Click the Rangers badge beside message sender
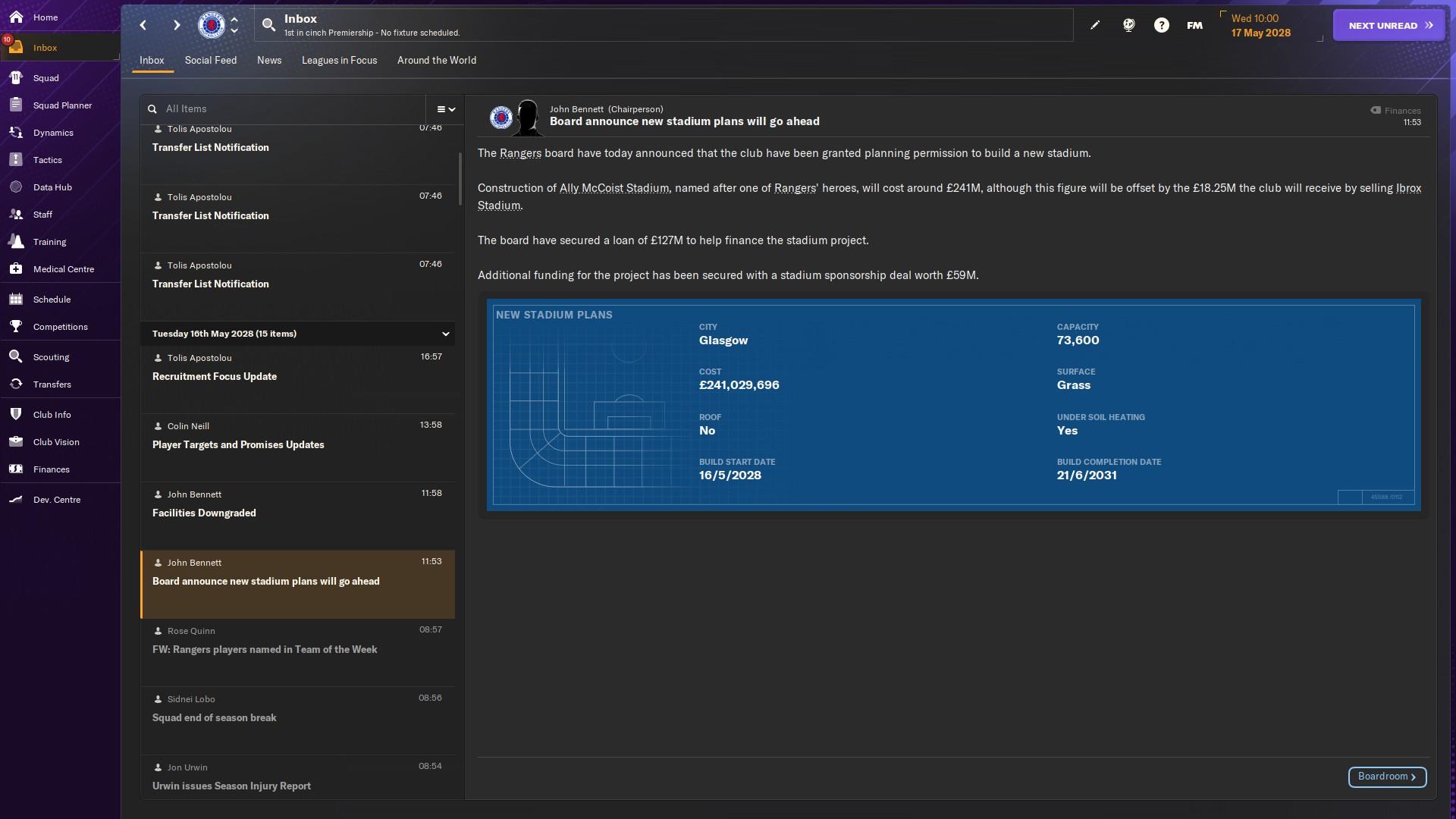 500,118
